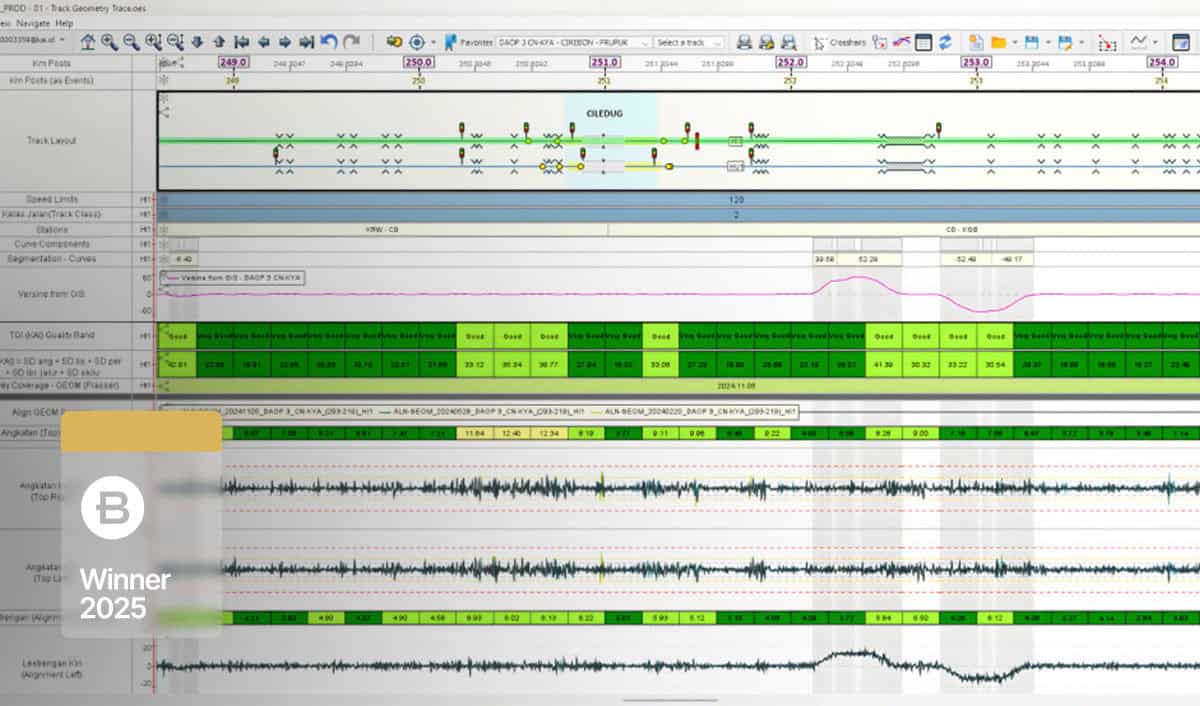Toggle the chart style icon near the graph dropdown
This screenshot has width=1200, height=706.
click(1137, 42)
